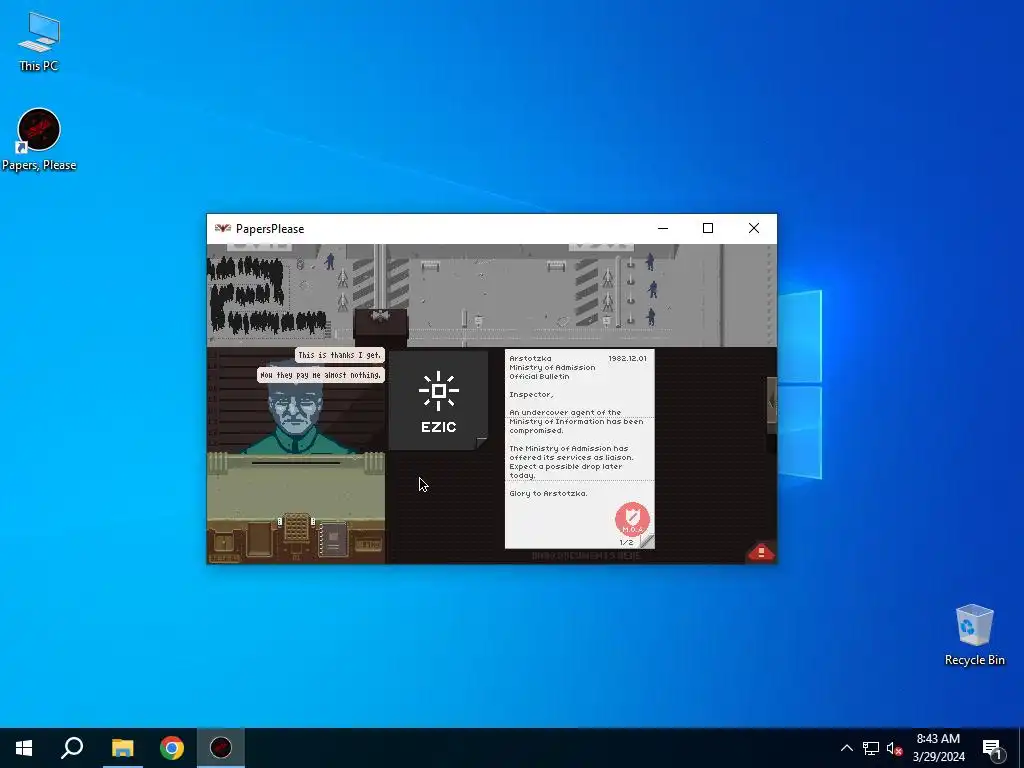Open the notification center

pyautogui.click(x=992, y=748)
